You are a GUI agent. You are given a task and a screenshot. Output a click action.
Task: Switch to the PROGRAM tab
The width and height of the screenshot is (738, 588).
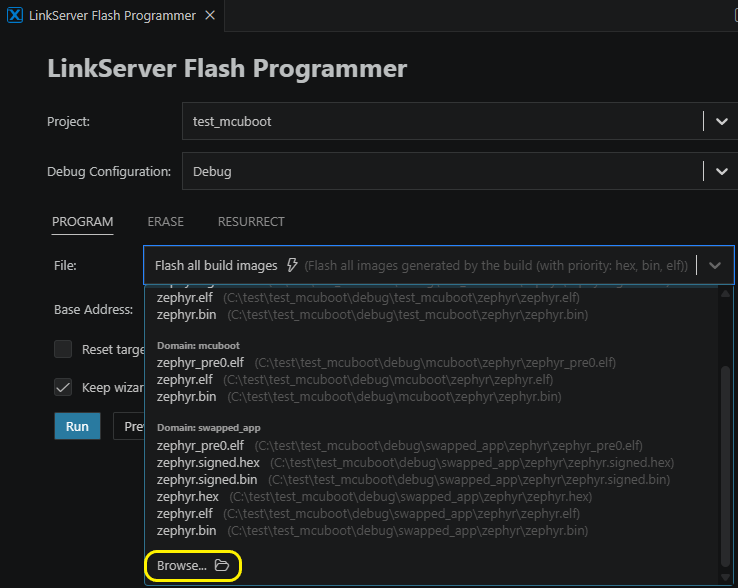[x=82, y=222]
